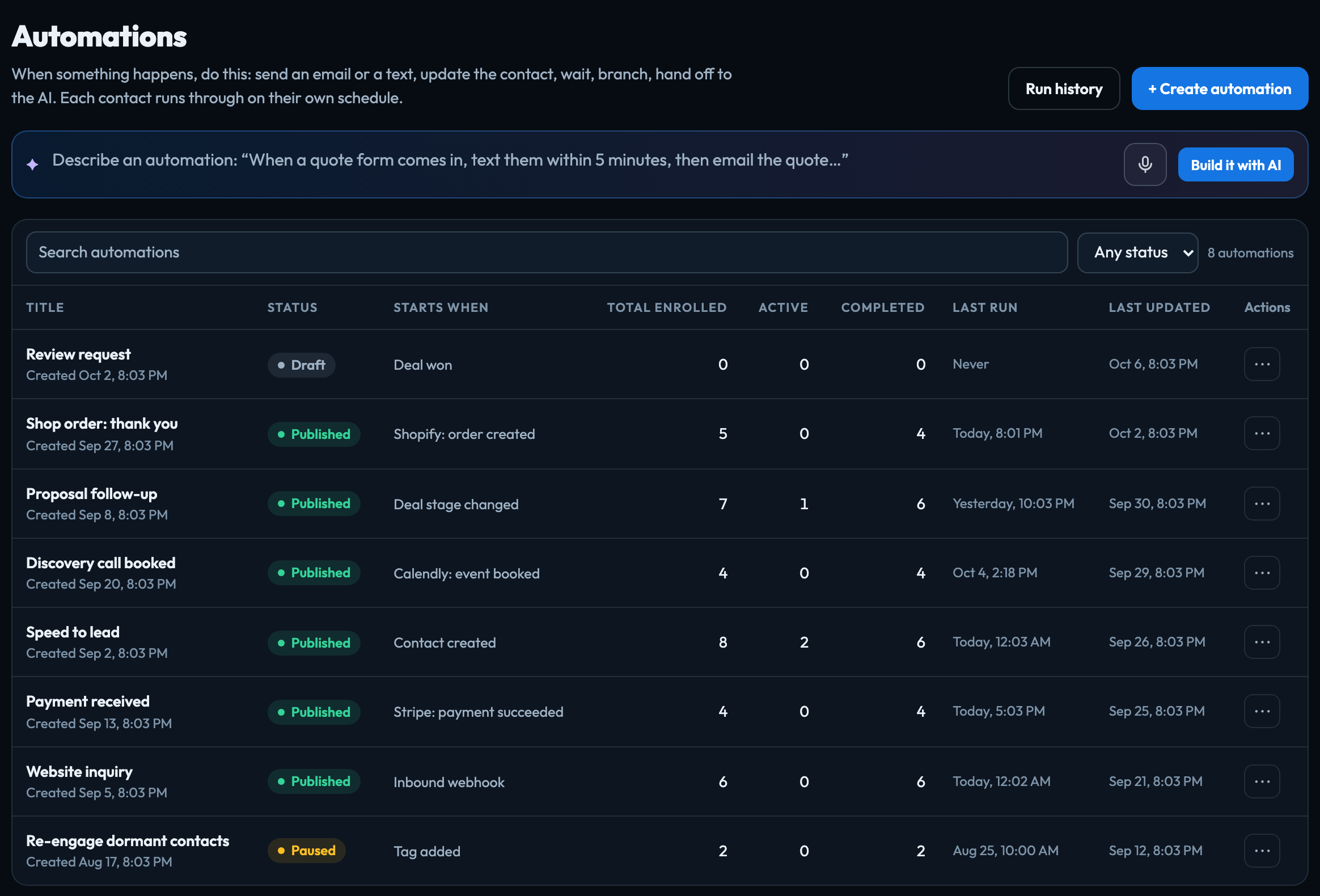Open actions menu for Website inquiry
The width and height of the screenshot is (1320, 896).
tap(1262, 782)
